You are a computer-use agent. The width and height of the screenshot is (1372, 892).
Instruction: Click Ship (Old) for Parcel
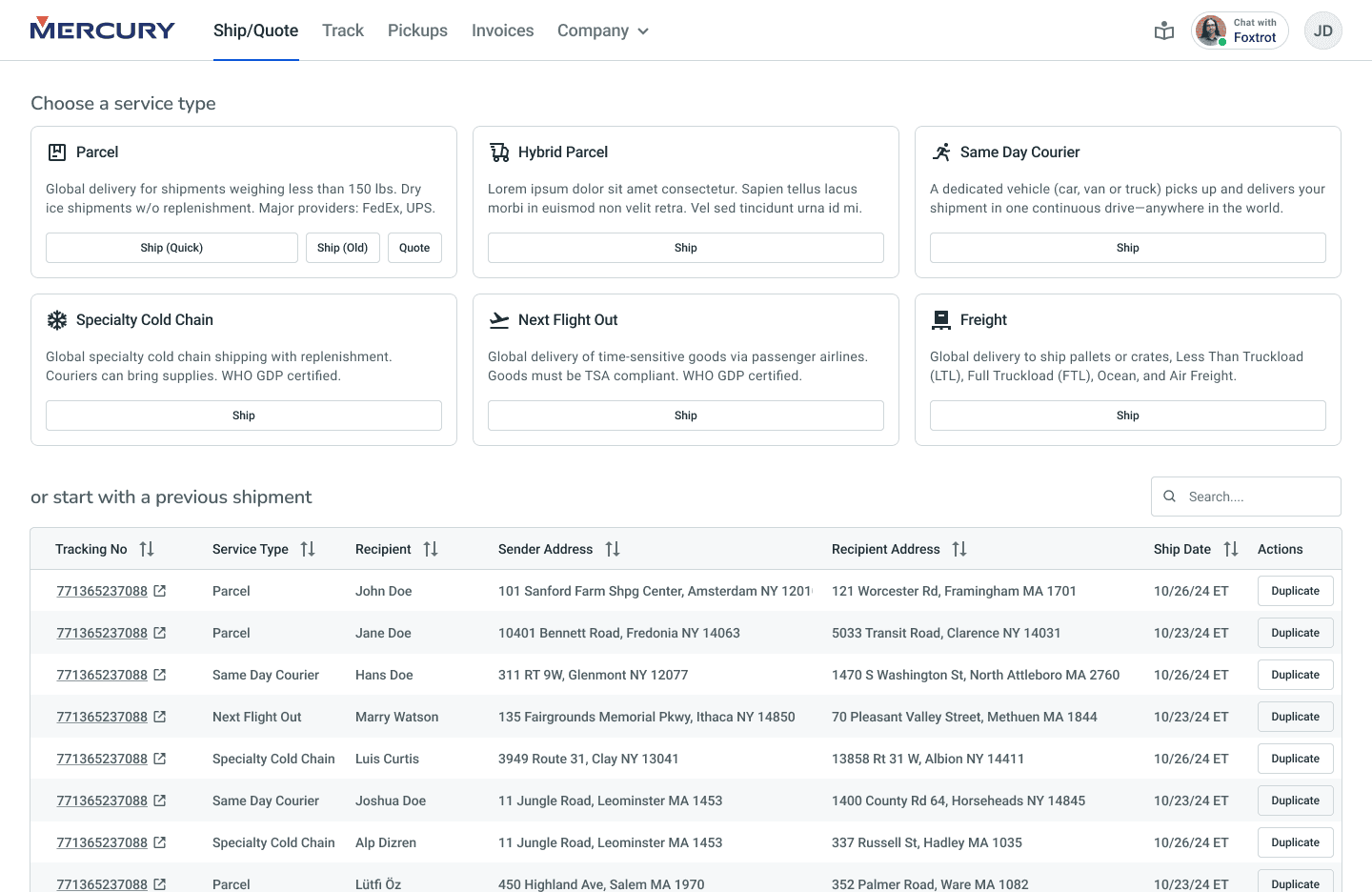pos(343,248)
